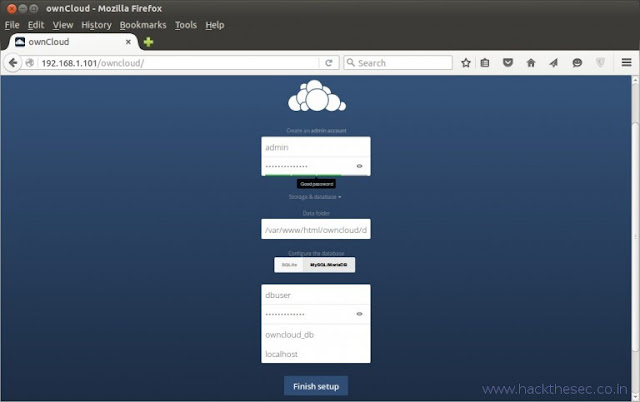
Task: Open the Tools menu
Action: click(186, 25)
